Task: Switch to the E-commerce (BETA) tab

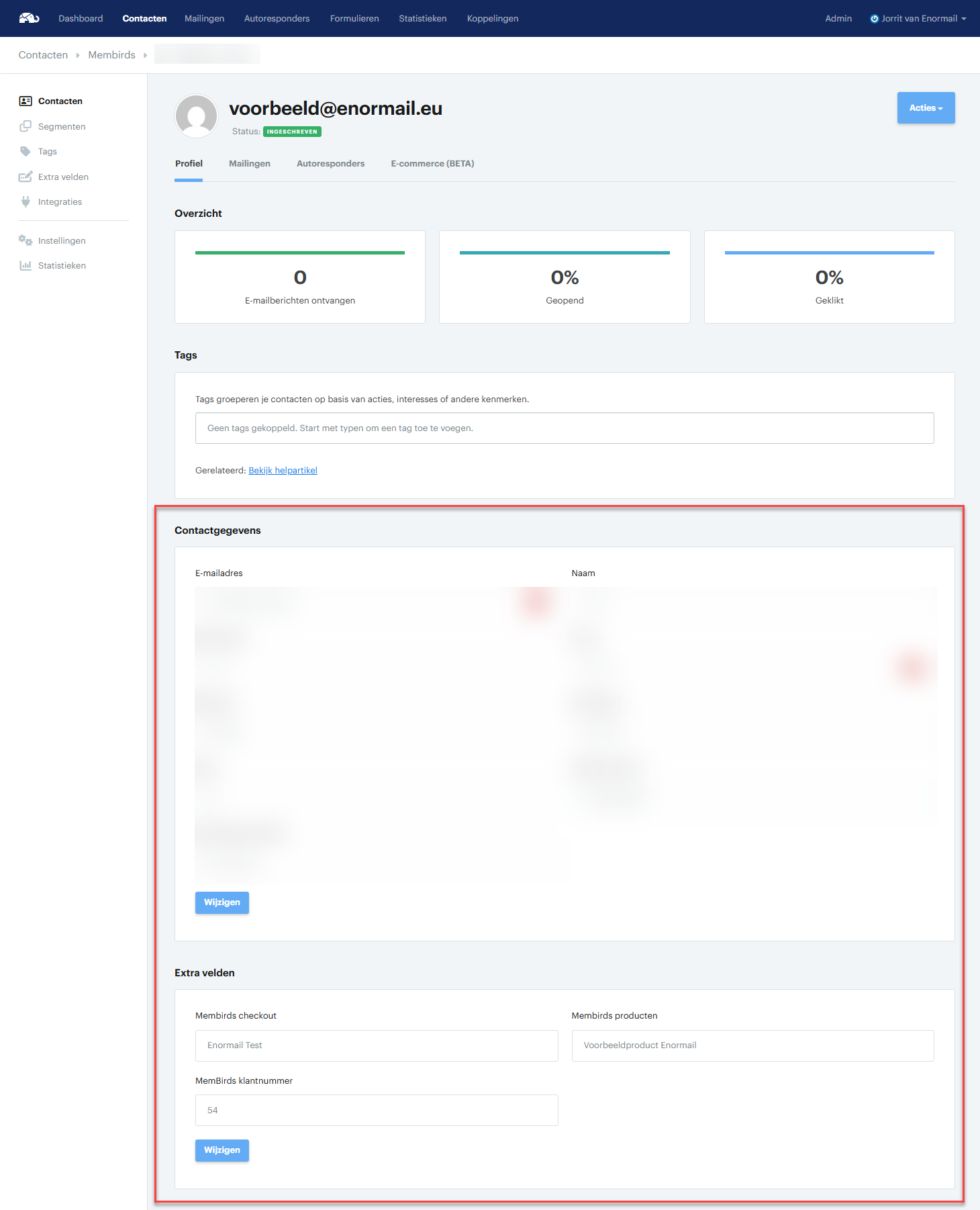Action: (x=433, y=164)
